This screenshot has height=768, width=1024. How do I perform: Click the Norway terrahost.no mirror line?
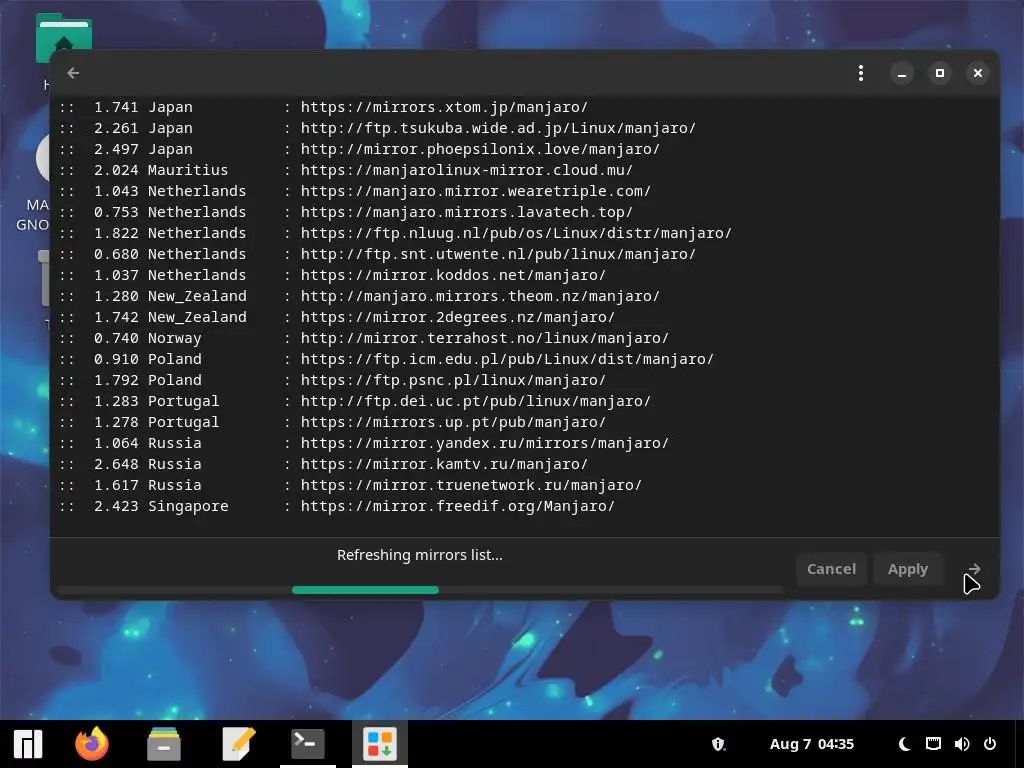tap(364, 338)
